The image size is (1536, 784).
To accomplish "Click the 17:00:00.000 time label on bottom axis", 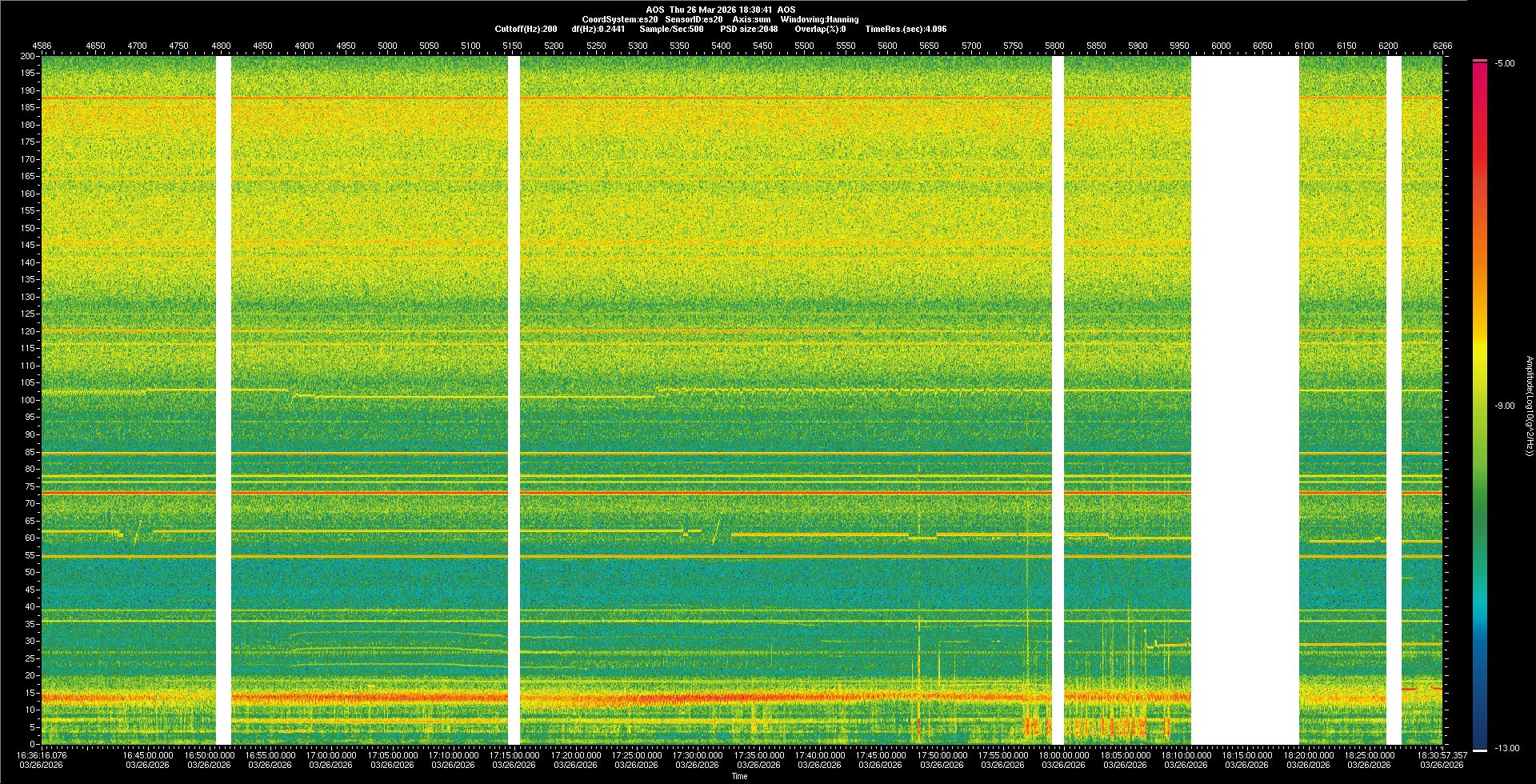I will (x=331, y=754).
